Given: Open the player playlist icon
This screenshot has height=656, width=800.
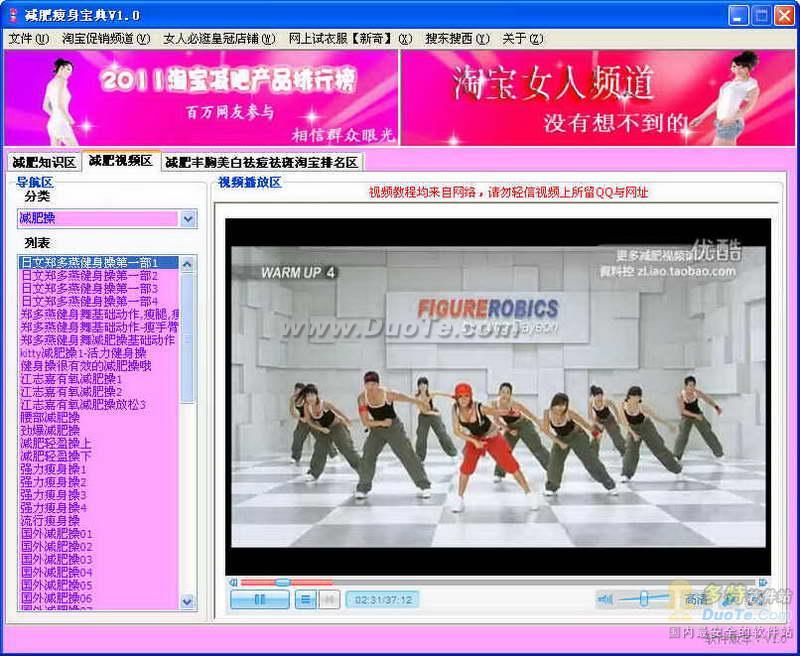Looking at the screenshot, I should coord(305,599).
